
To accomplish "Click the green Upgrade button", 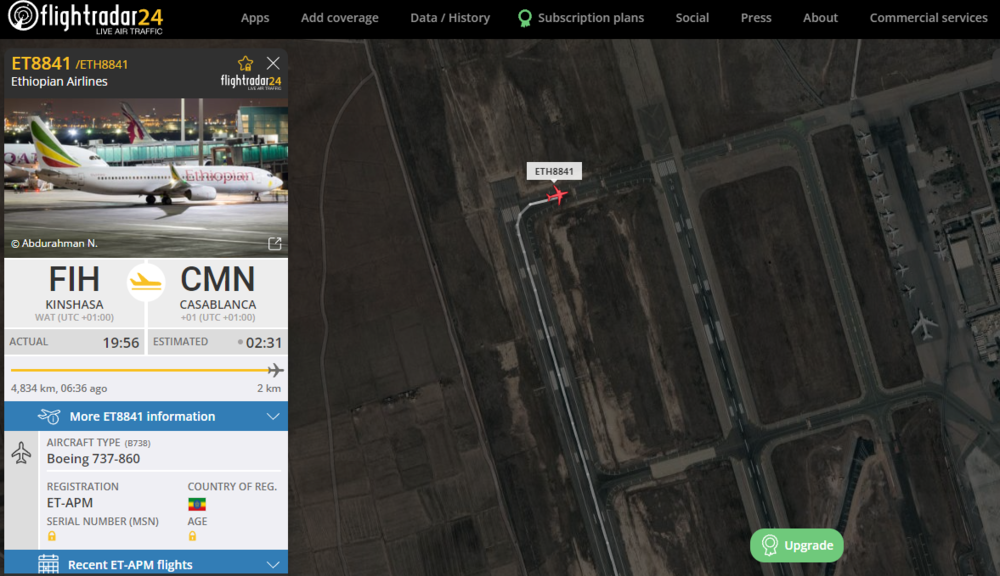I will tap(797, 545).
